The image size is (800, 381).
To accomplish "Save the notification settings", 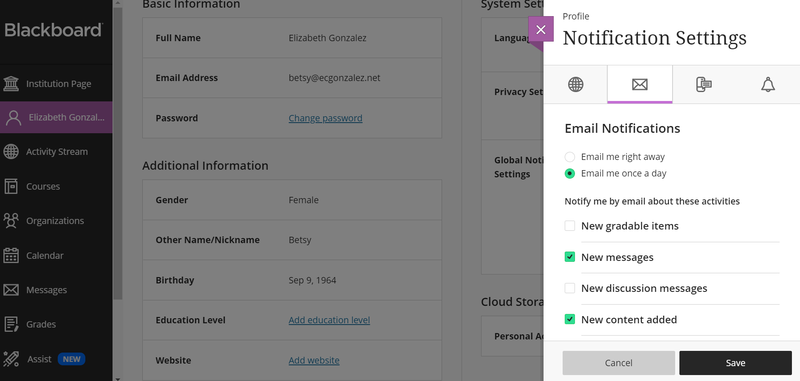I will [735, 363].
